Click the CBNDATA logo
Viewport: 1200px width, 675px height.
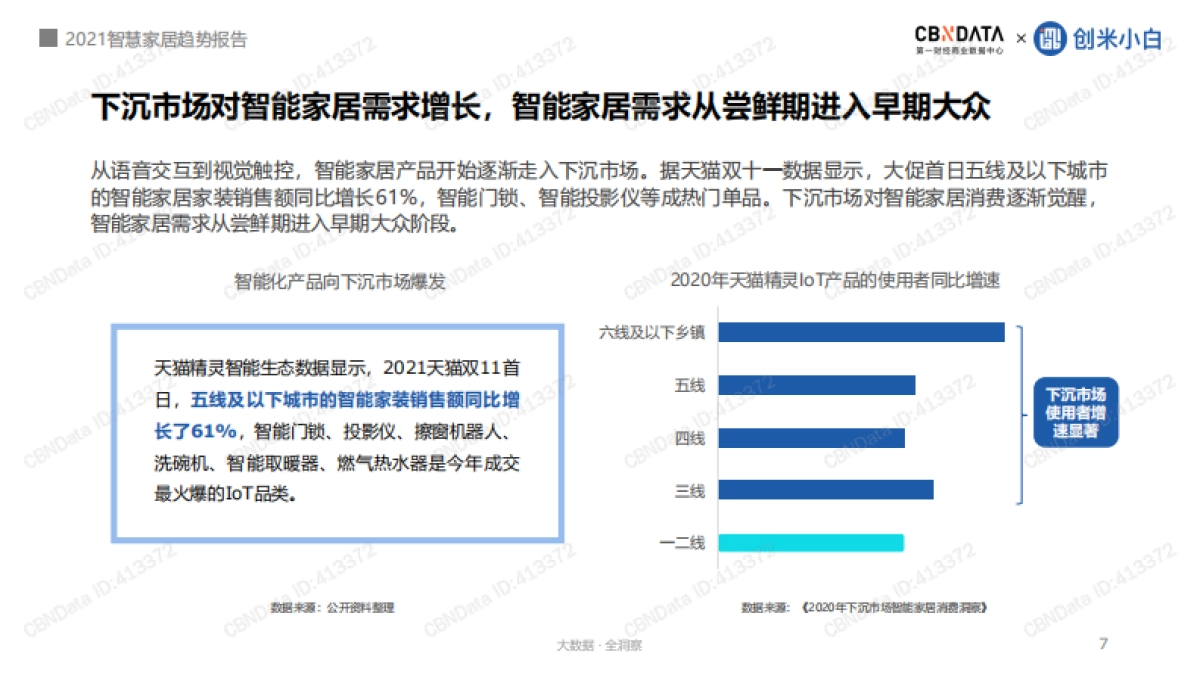(x=957, y=33)
